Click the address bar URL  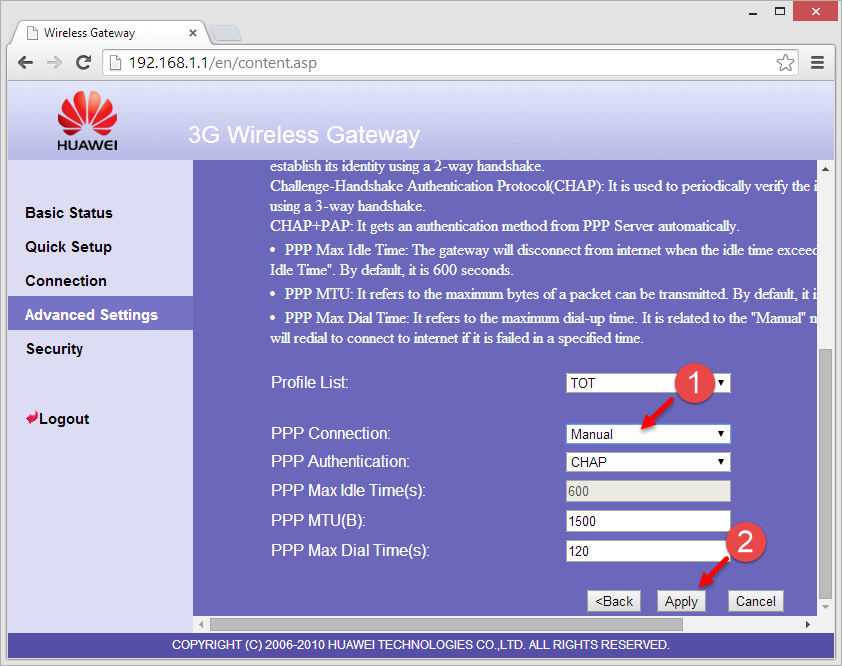point(222,63)
